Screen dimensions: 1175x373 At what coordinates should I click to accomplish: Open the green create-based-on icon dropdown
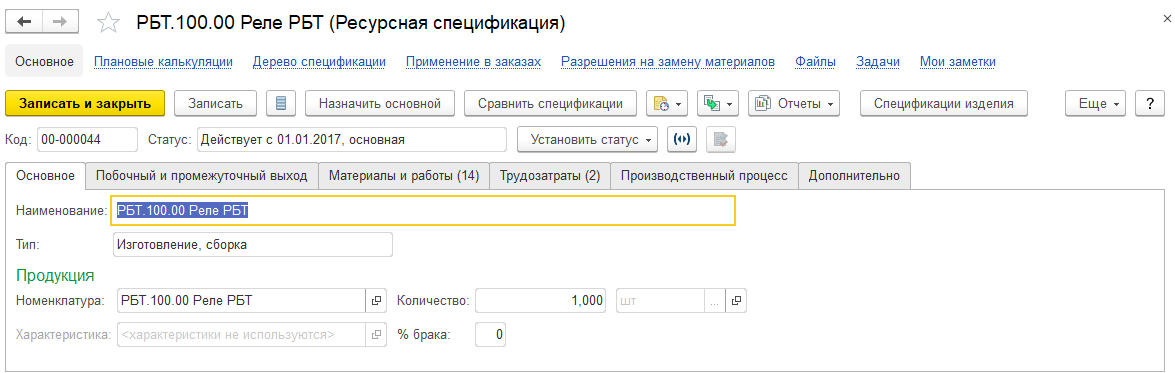[718, 103]
